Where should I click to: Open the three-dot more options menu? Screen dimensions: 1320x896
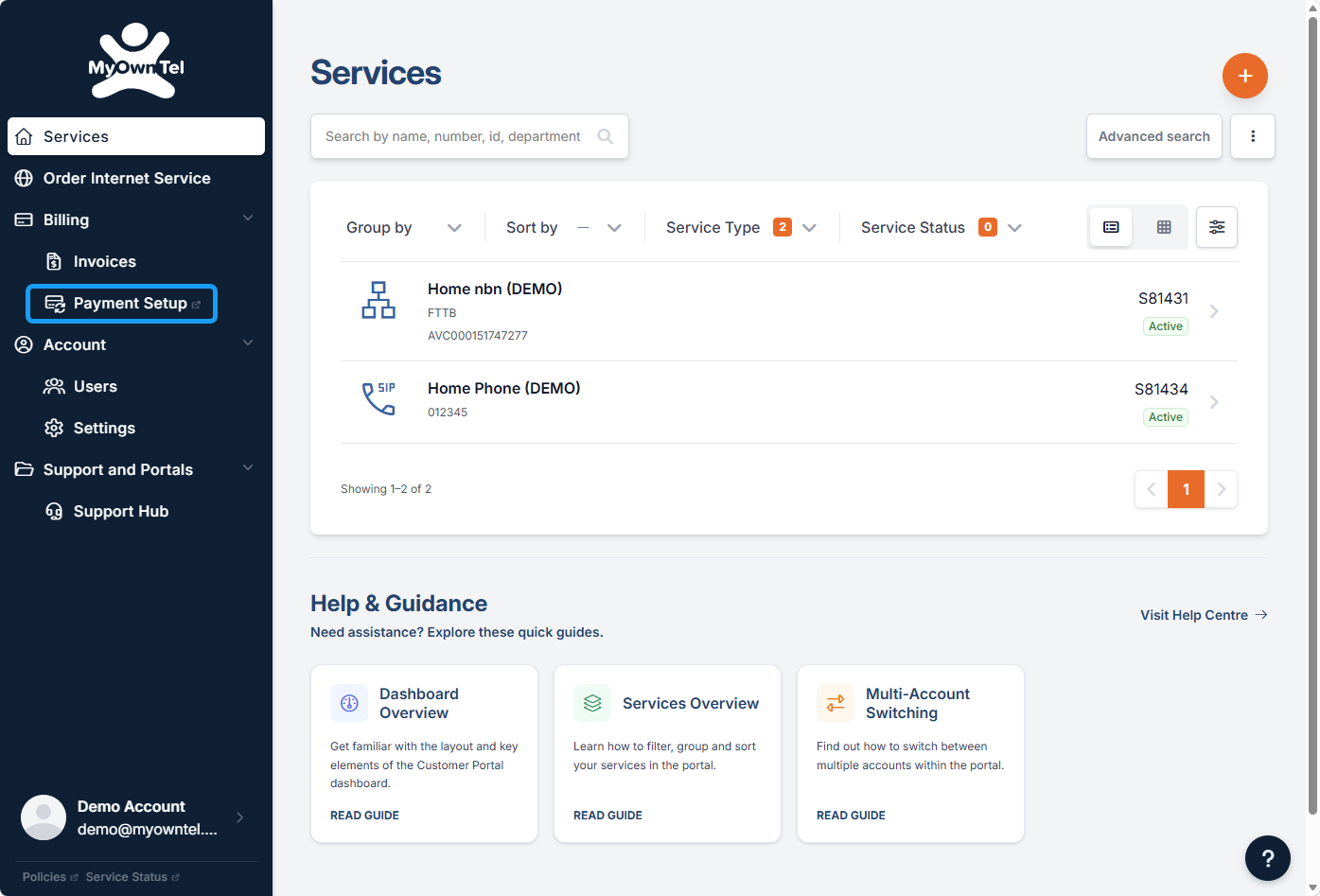[1253, 136]
